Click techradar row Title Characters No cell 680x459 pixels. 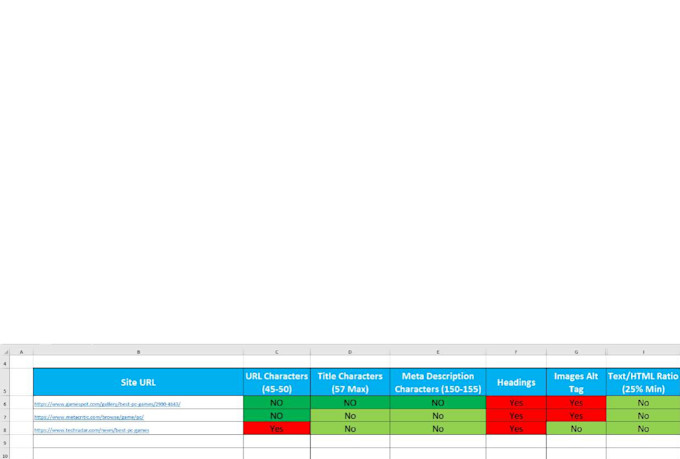350,429
